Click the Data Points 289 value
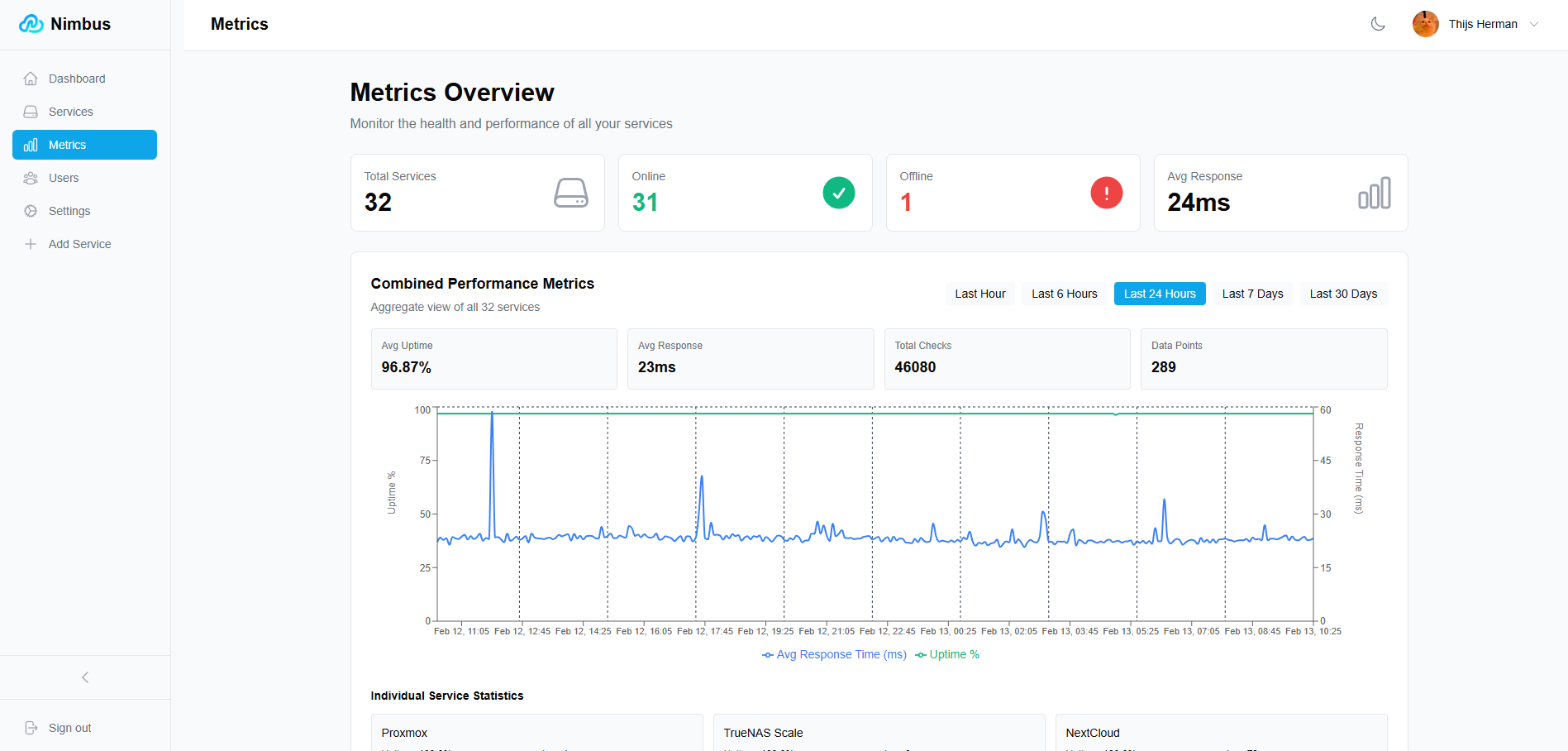 (x=1164, y=367)
